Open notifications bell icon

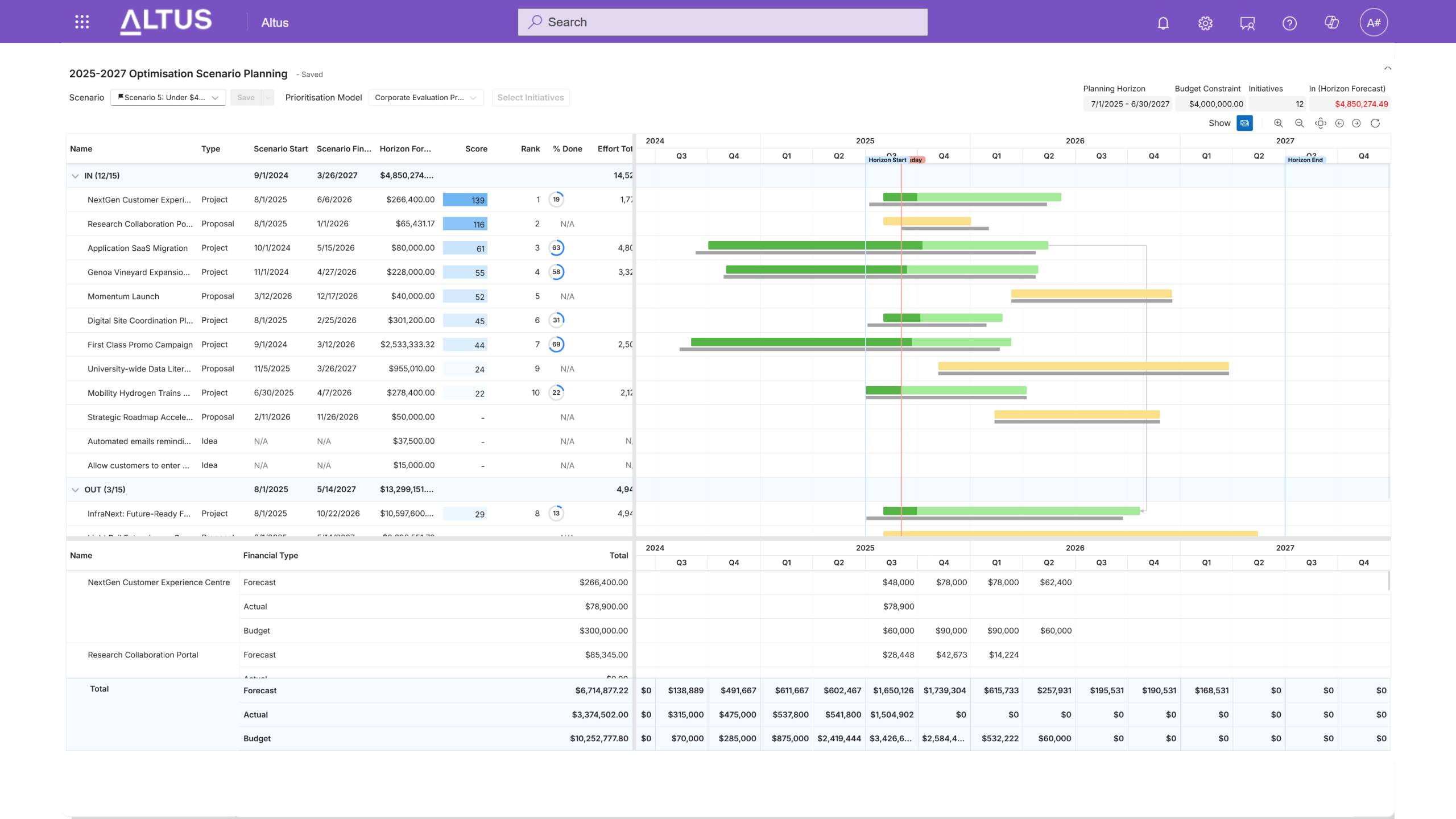[x=1163, y=23]
